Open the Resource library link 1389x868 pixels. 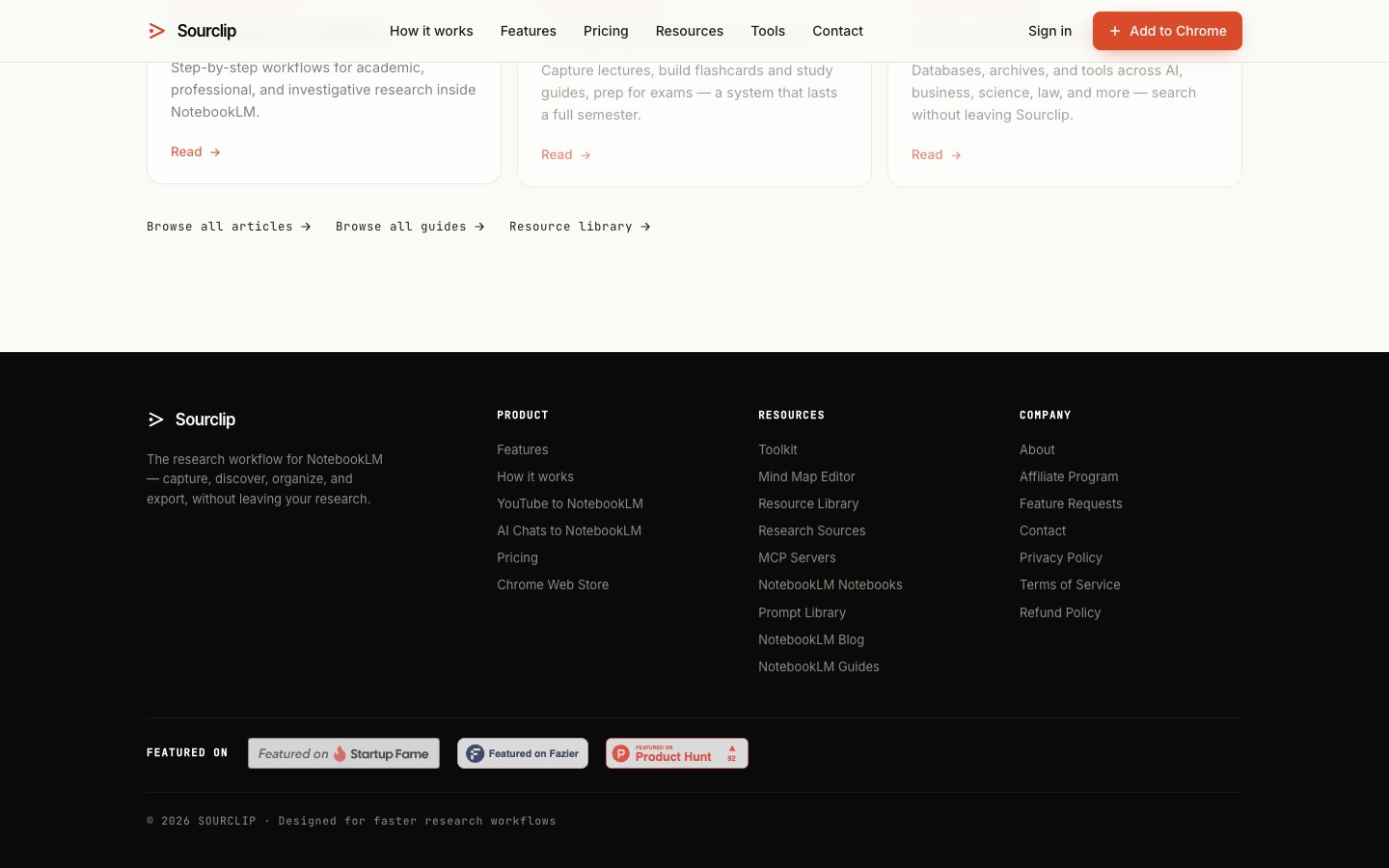pos(580,227)
